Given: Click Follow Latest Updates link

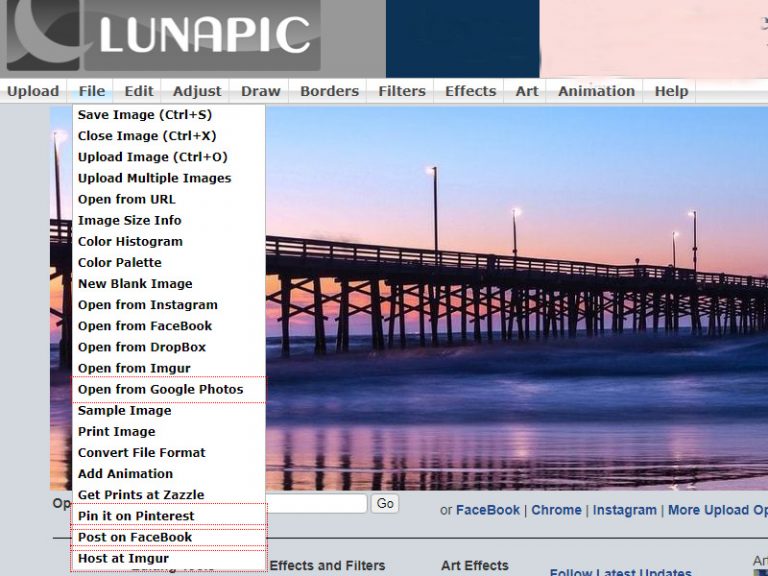Looking at the screenshot, I should (x=621, y=572).
